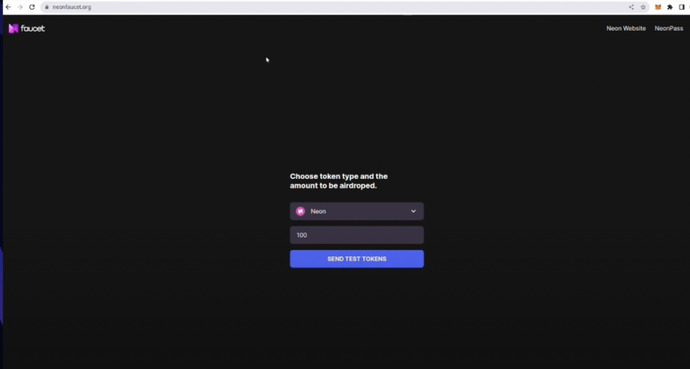This screenshot has height=369, width=690.
Task: Click the share page icon in address bar
Action: pos(631,7)
